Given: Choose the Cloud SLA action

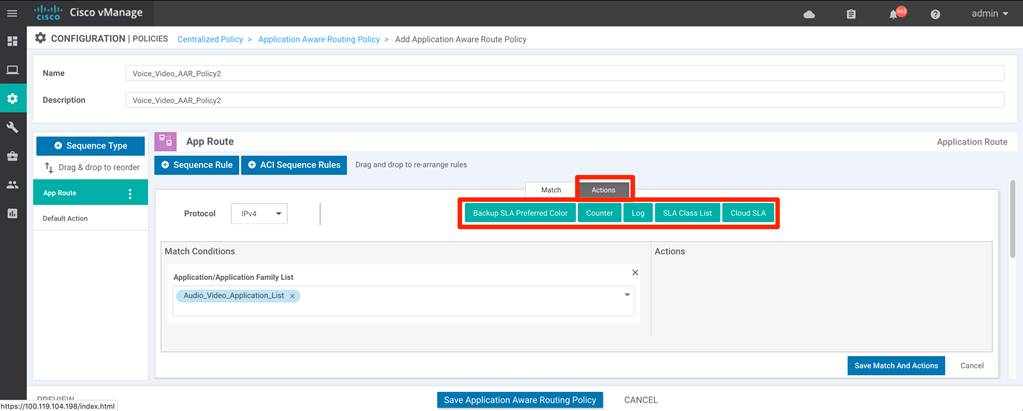Looking at the screenshot, I should [748, 213].
